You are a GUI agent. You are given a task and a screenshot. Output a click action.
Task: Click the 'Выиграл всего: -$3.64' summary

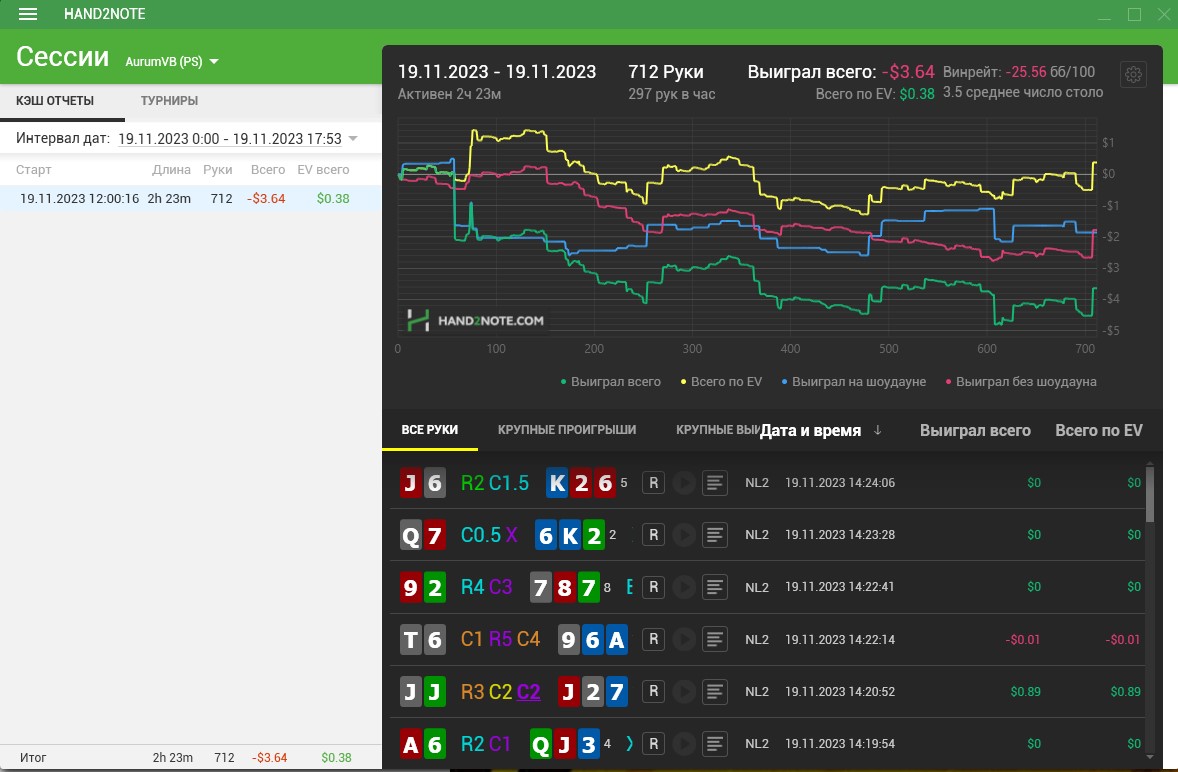[841, 72]
